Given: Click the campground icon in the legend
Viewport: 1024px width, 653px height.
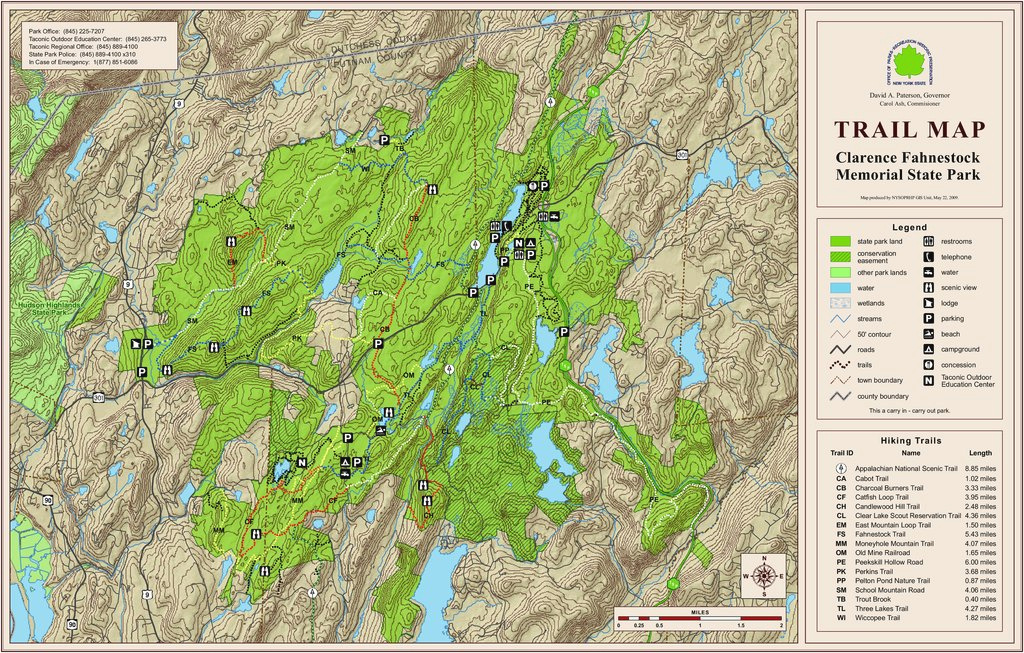Looking at the screenshot, I should (x=929, y=349).
